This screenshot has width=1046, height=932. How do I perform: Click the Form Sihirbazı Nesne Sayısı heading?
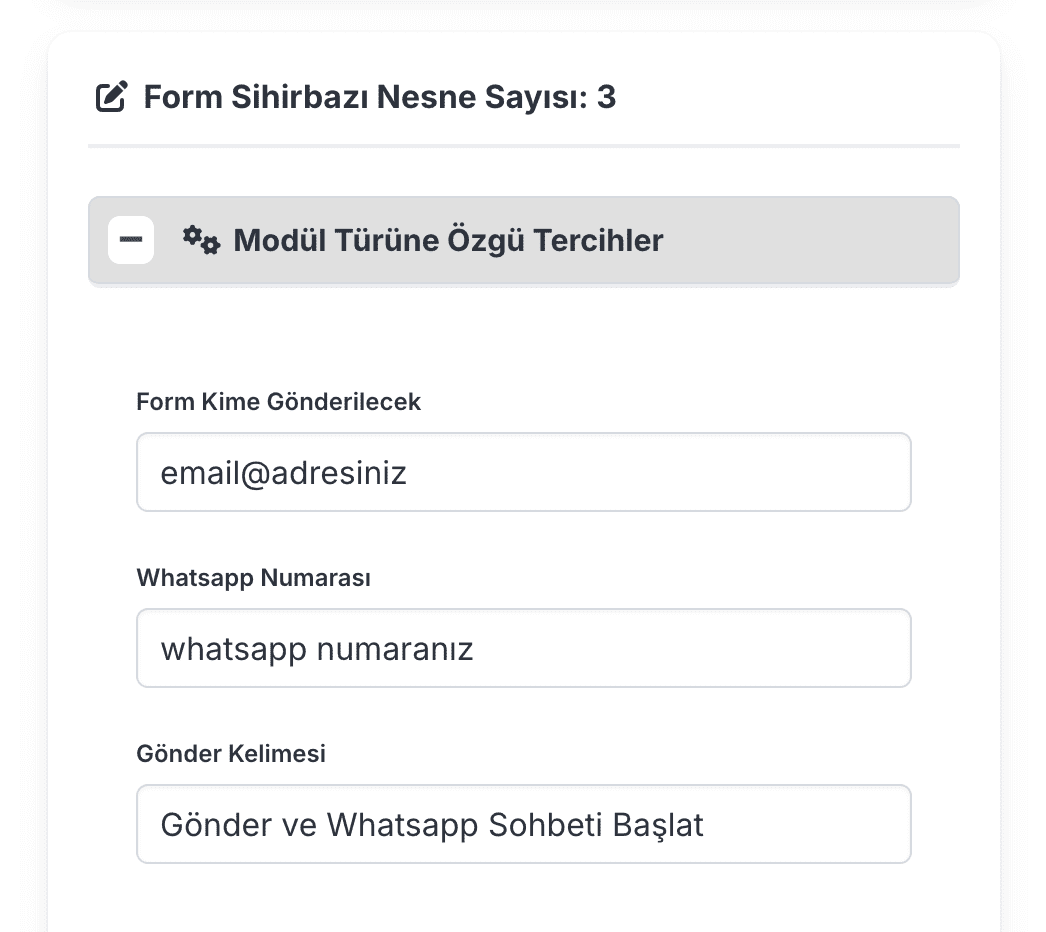(366, 97)
